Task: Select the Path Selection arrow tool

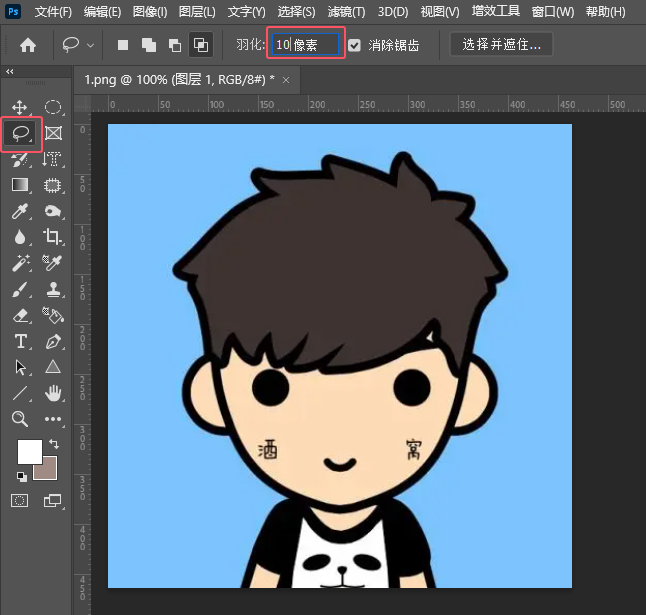Action: point(20,367)
